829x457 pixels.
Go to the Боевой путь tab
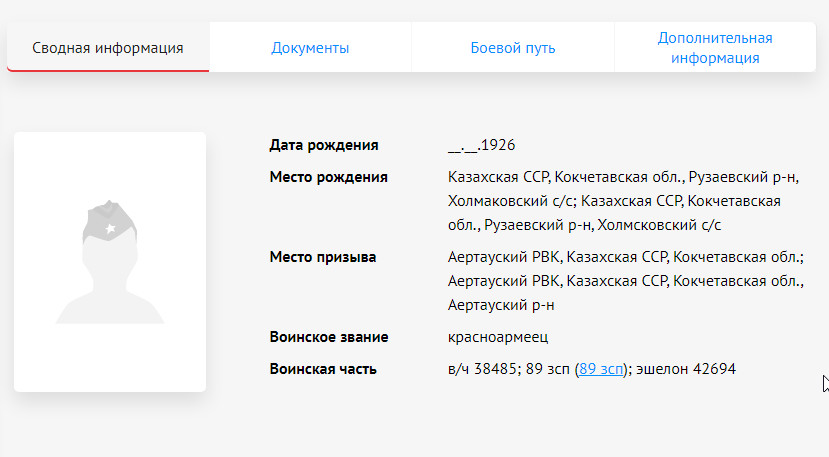tap(513, 48)
